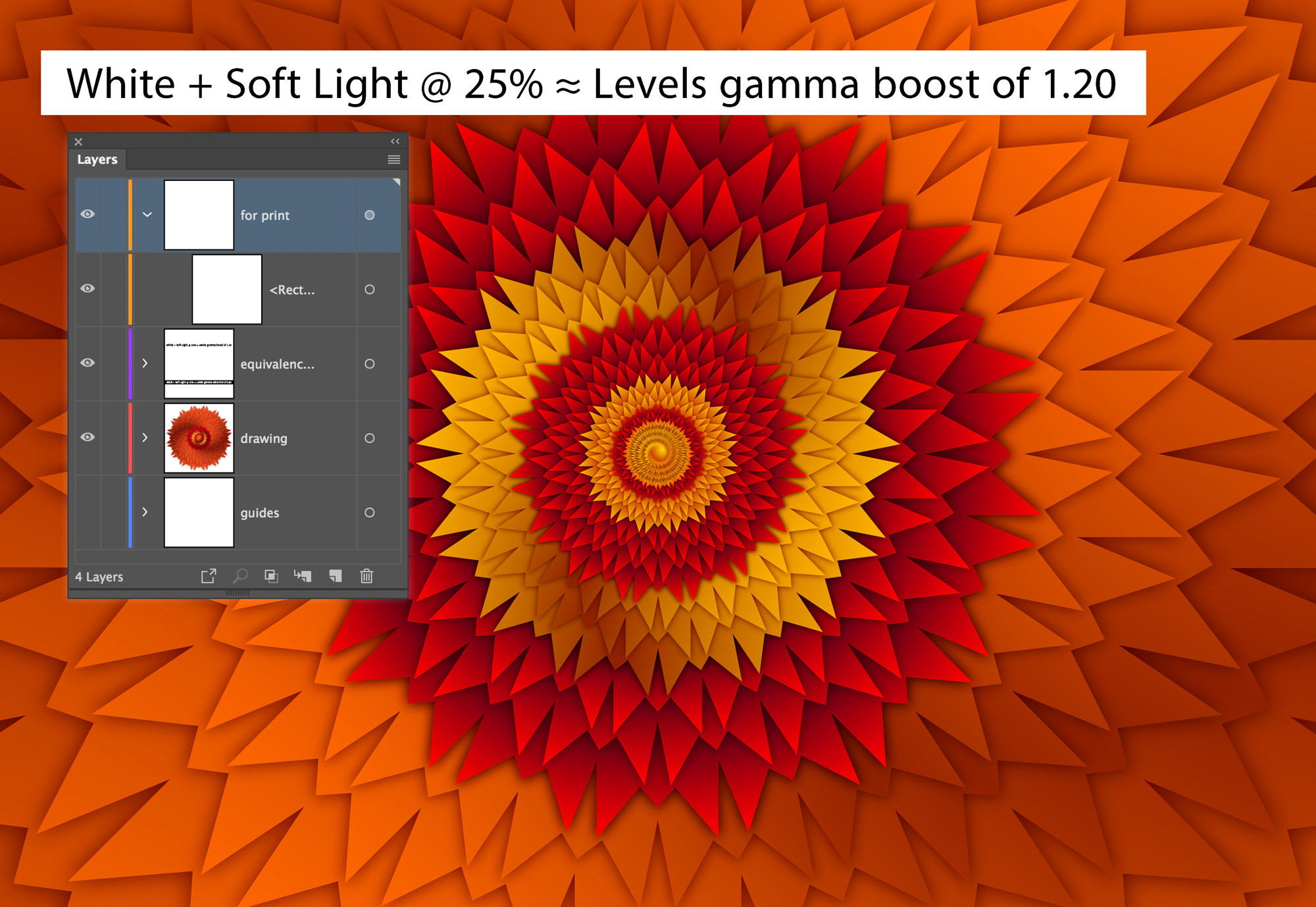Image resolution: width=1316 pixels, height=907 pixels.
Task: Select the equivalenc... layer name
Action: click(x=277, y=364)
